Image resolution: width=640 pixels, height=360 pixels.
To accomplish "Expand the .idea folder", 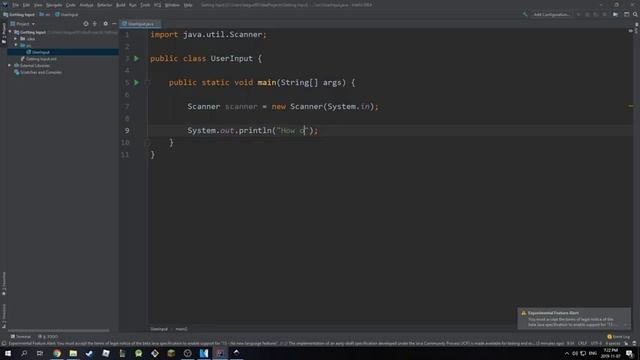I will tap(16, 39).
